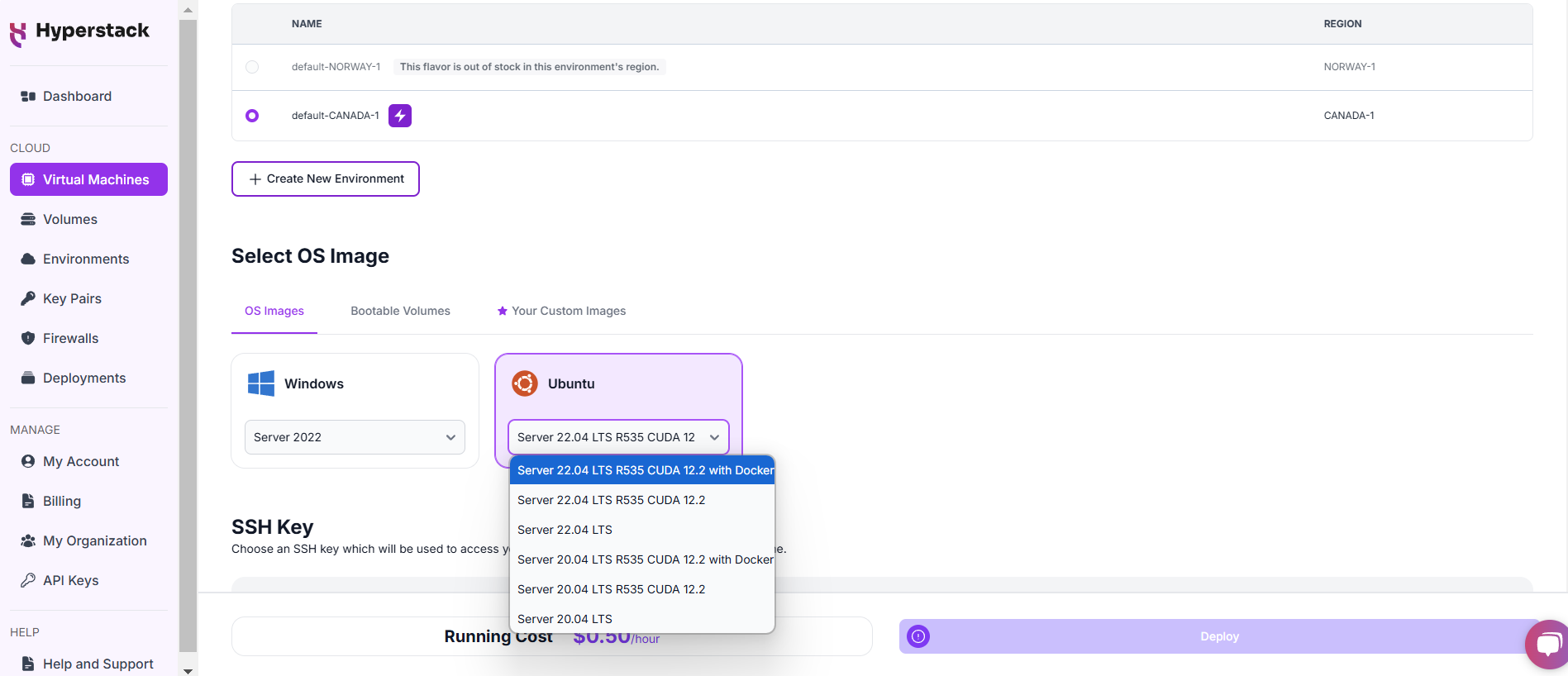Screen dimensions: 1568x676
Task: Click the Help and Support icon
Action: (28, 664)
